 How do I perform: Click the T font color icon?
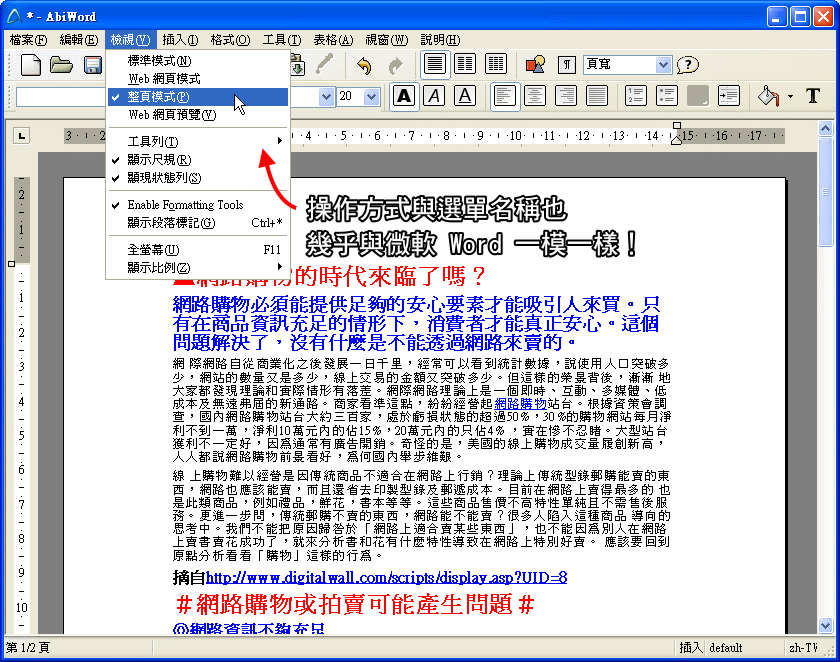point(813,96)
